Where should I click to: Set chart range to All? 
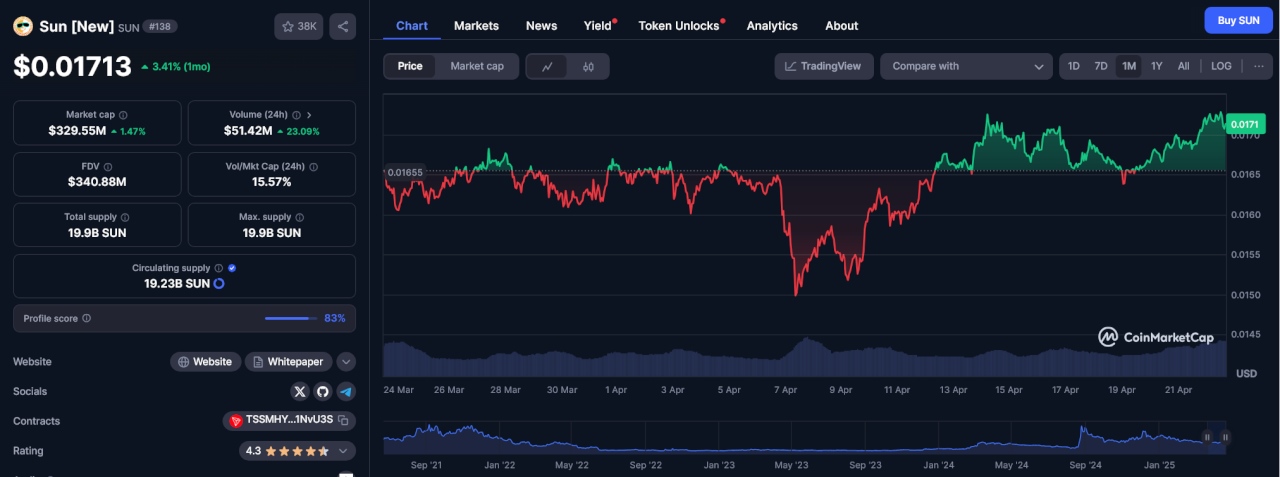pos(1184,66)
